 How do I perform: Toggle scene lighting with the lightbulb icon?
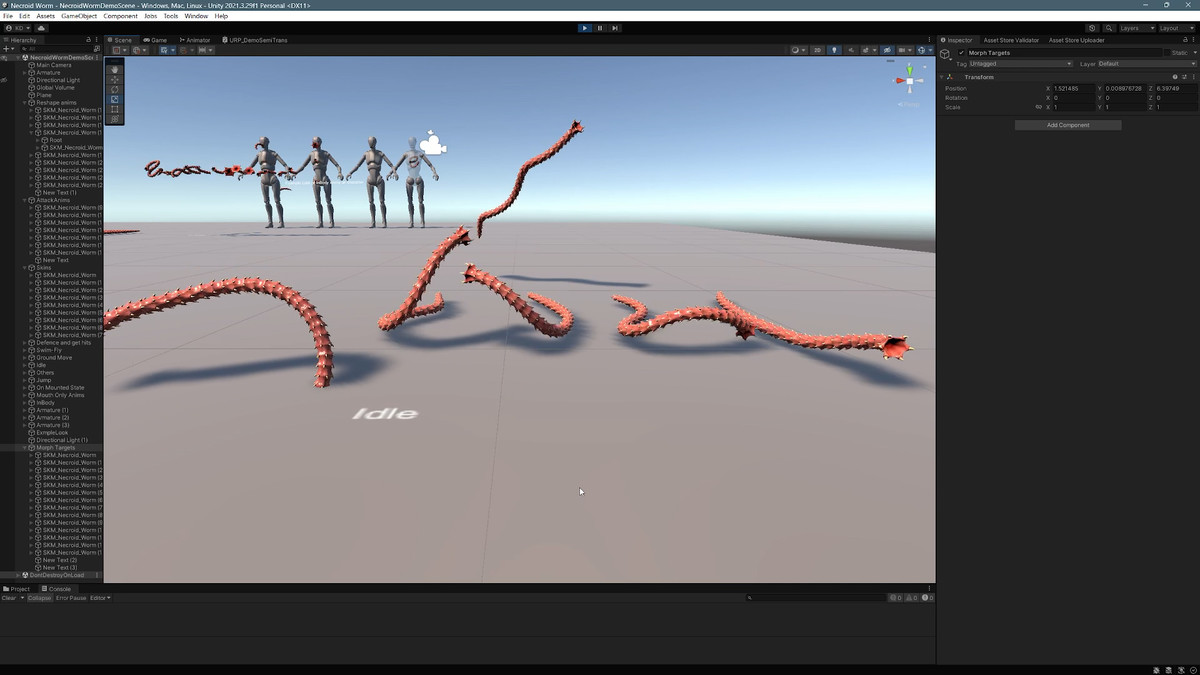click(834, 50)
